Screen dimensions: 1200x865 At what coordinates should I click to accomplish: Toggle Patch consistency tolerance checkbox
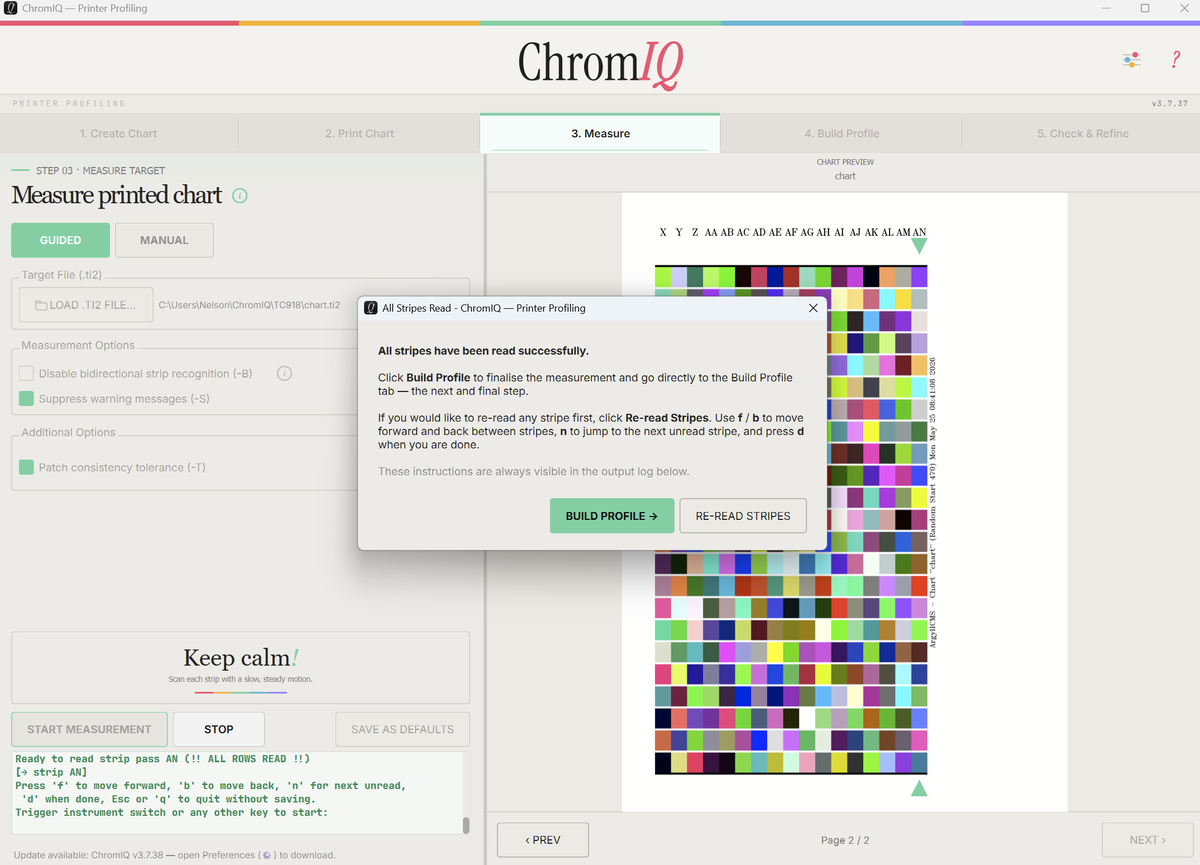click(x=27, y=467)
